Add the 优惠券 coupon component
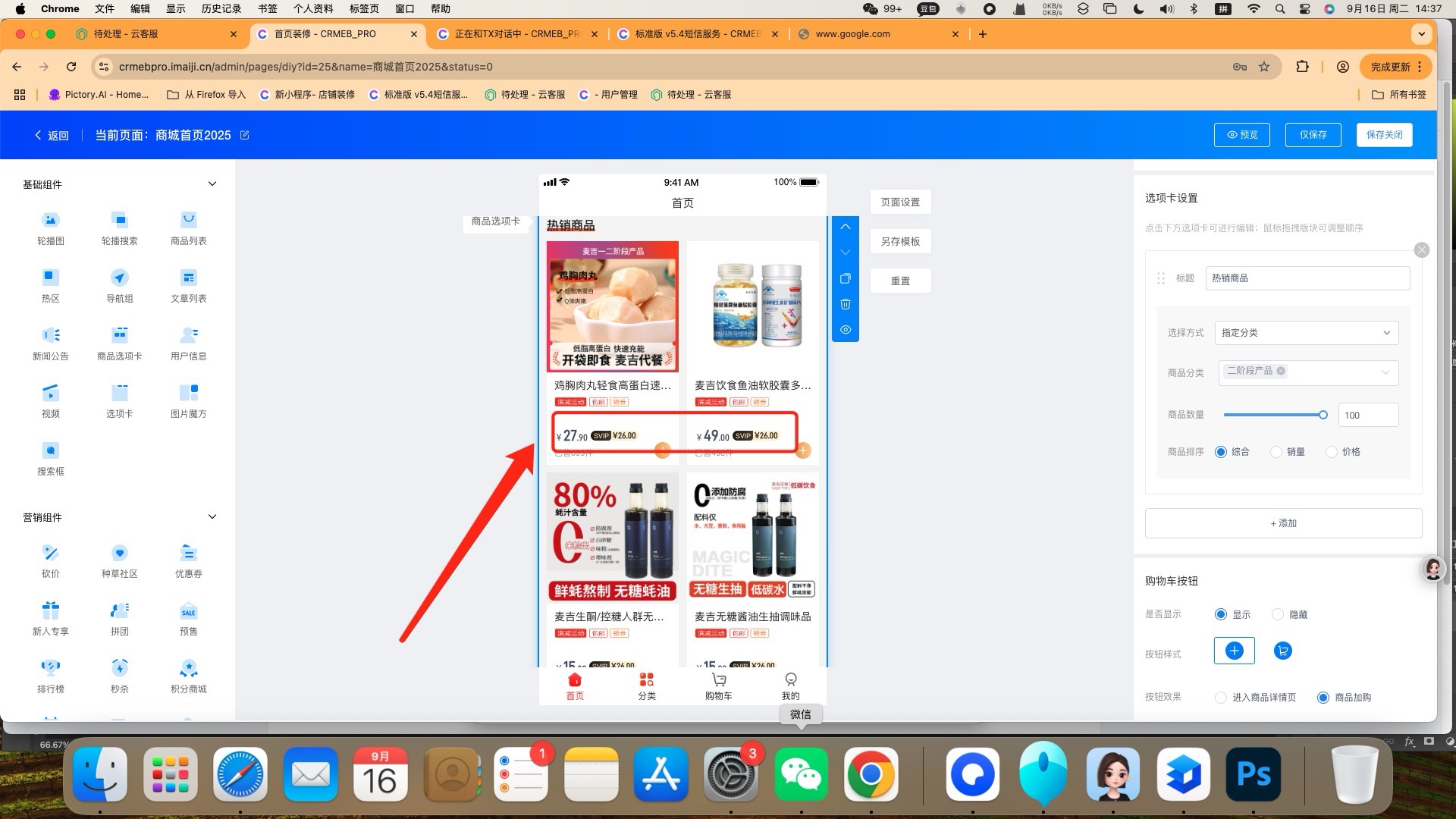Screen dimensions: 1456x819 coord(188,561)
